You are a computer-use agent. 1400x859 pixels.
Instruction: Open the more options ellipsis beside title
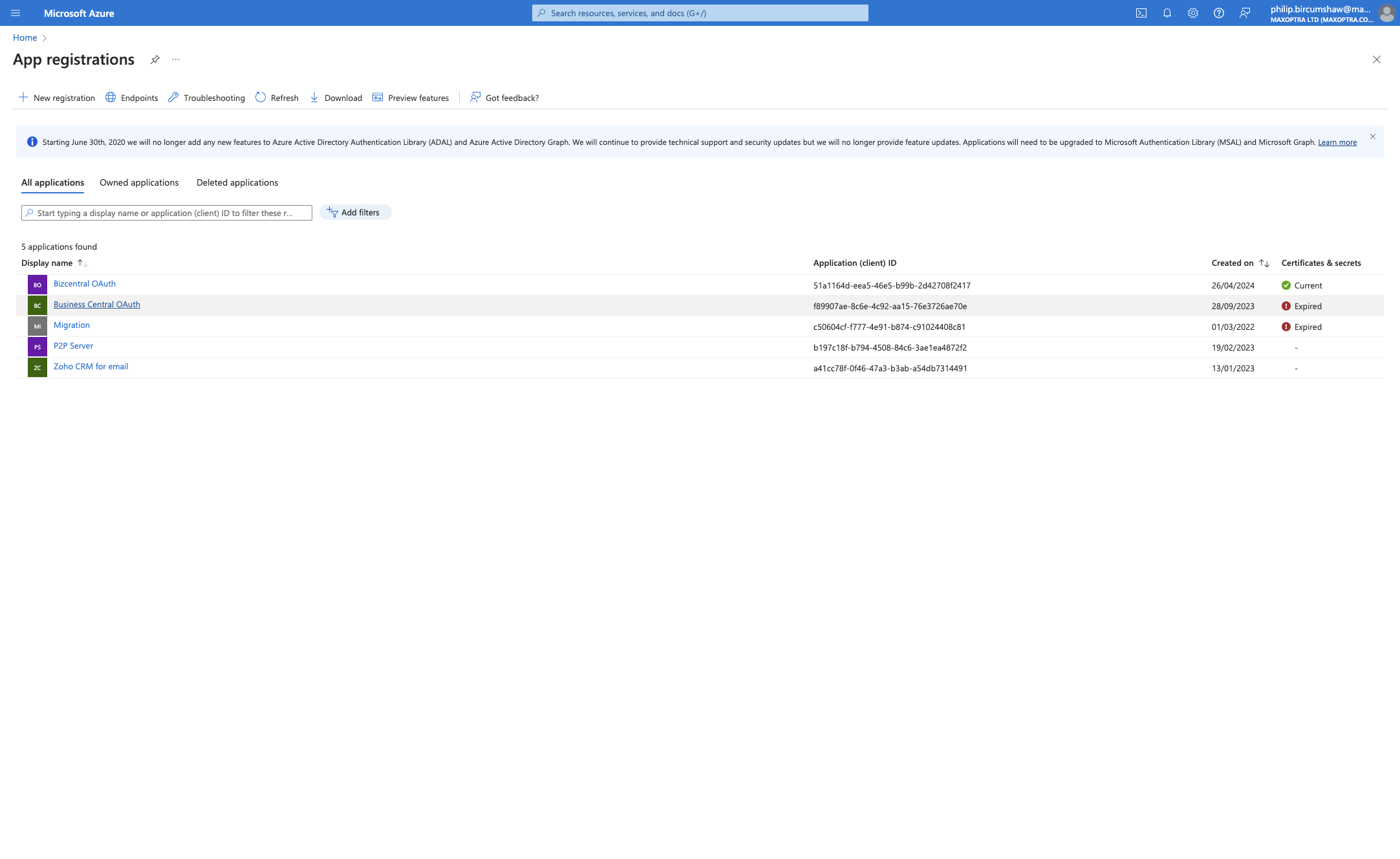coord(176,60)
